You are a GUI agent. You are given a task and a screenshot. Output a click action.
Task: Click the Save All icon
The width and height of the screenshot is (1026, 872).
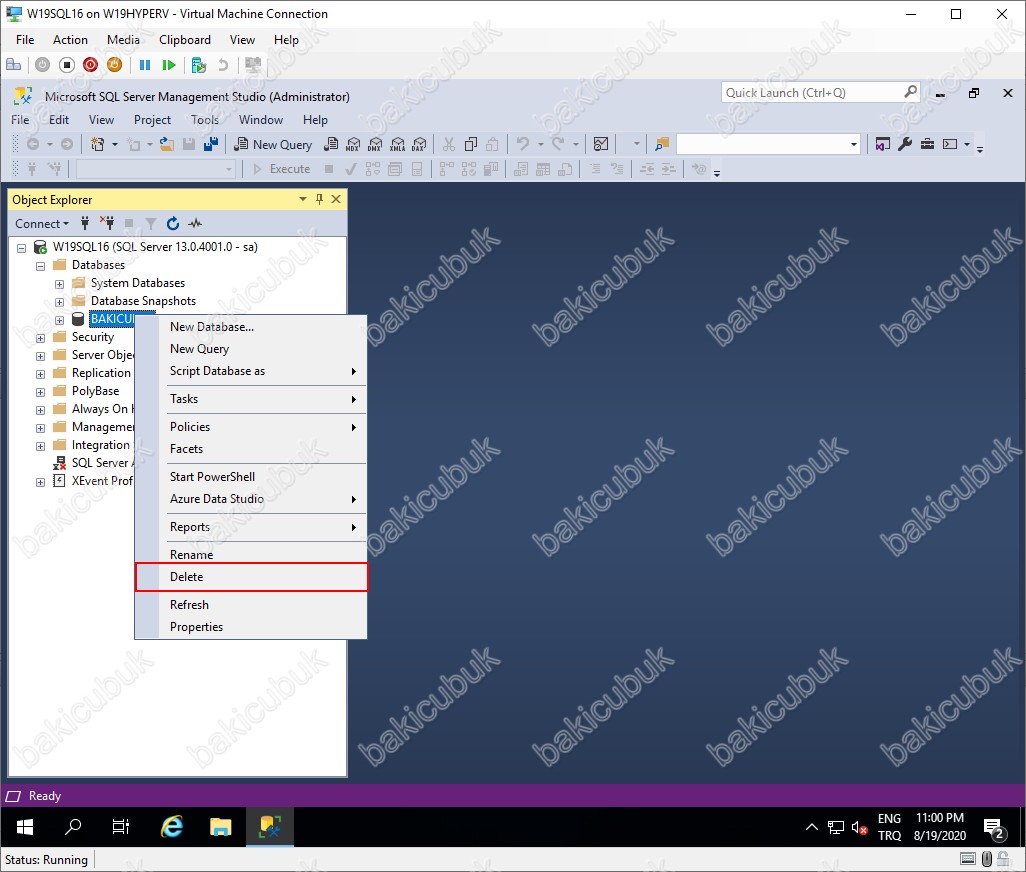tap(210, 144)
